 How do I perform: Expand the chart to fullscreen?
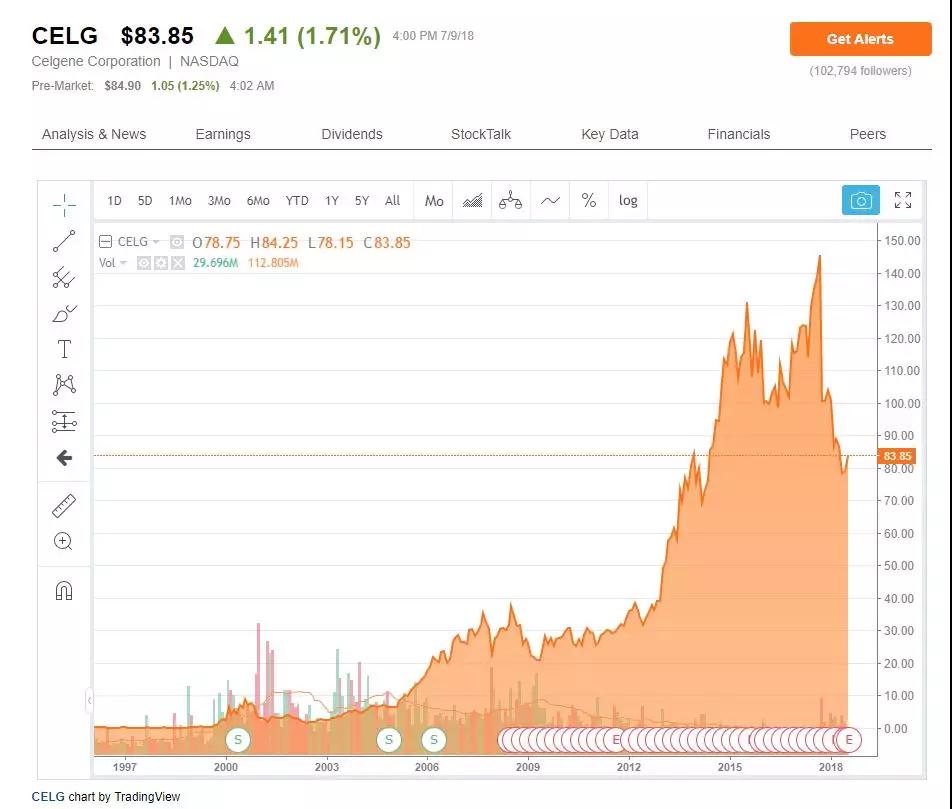(x=903, y=200)
